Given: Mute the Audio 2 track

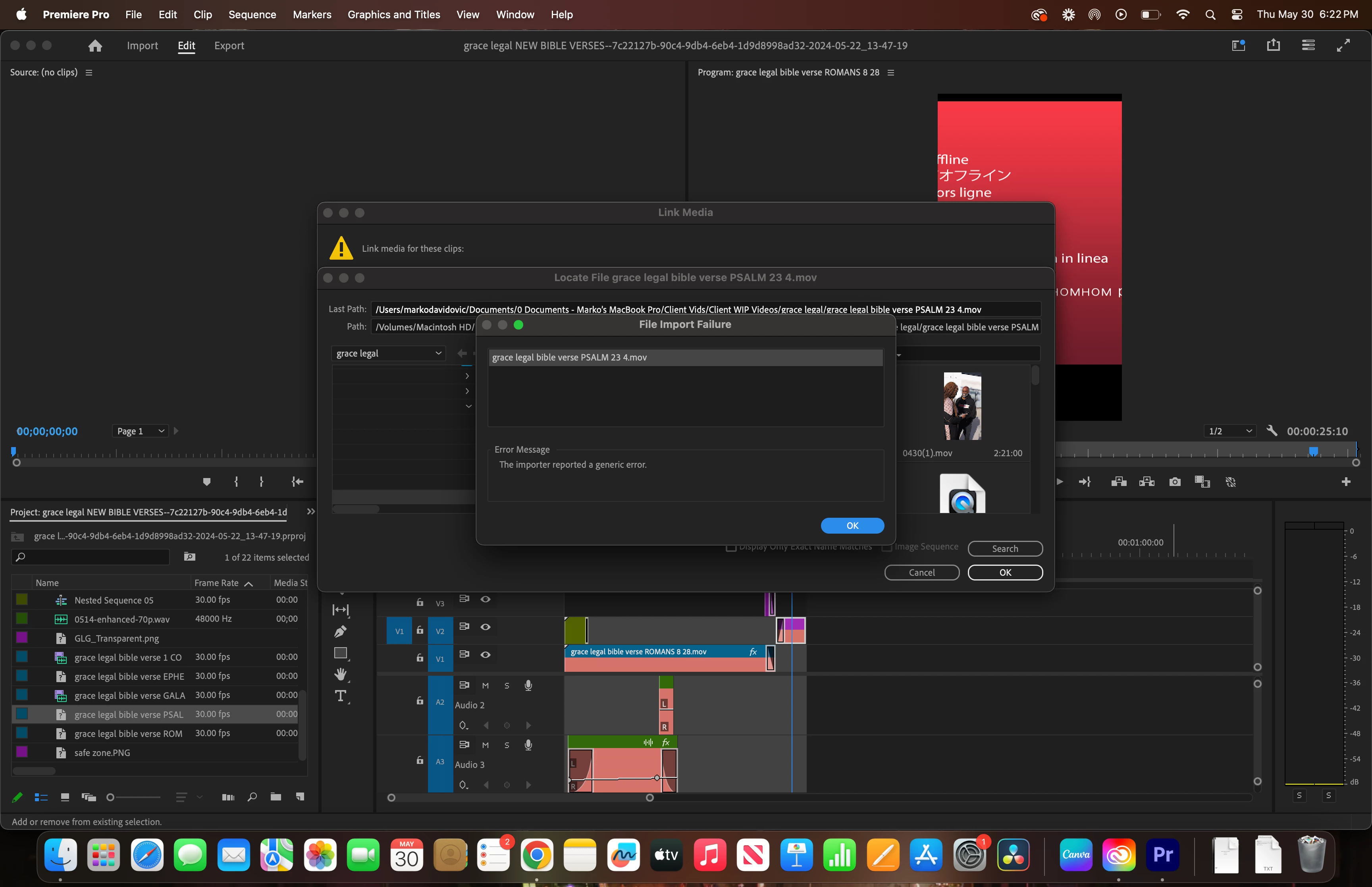Looking at the screenshot, I should 486,685.
